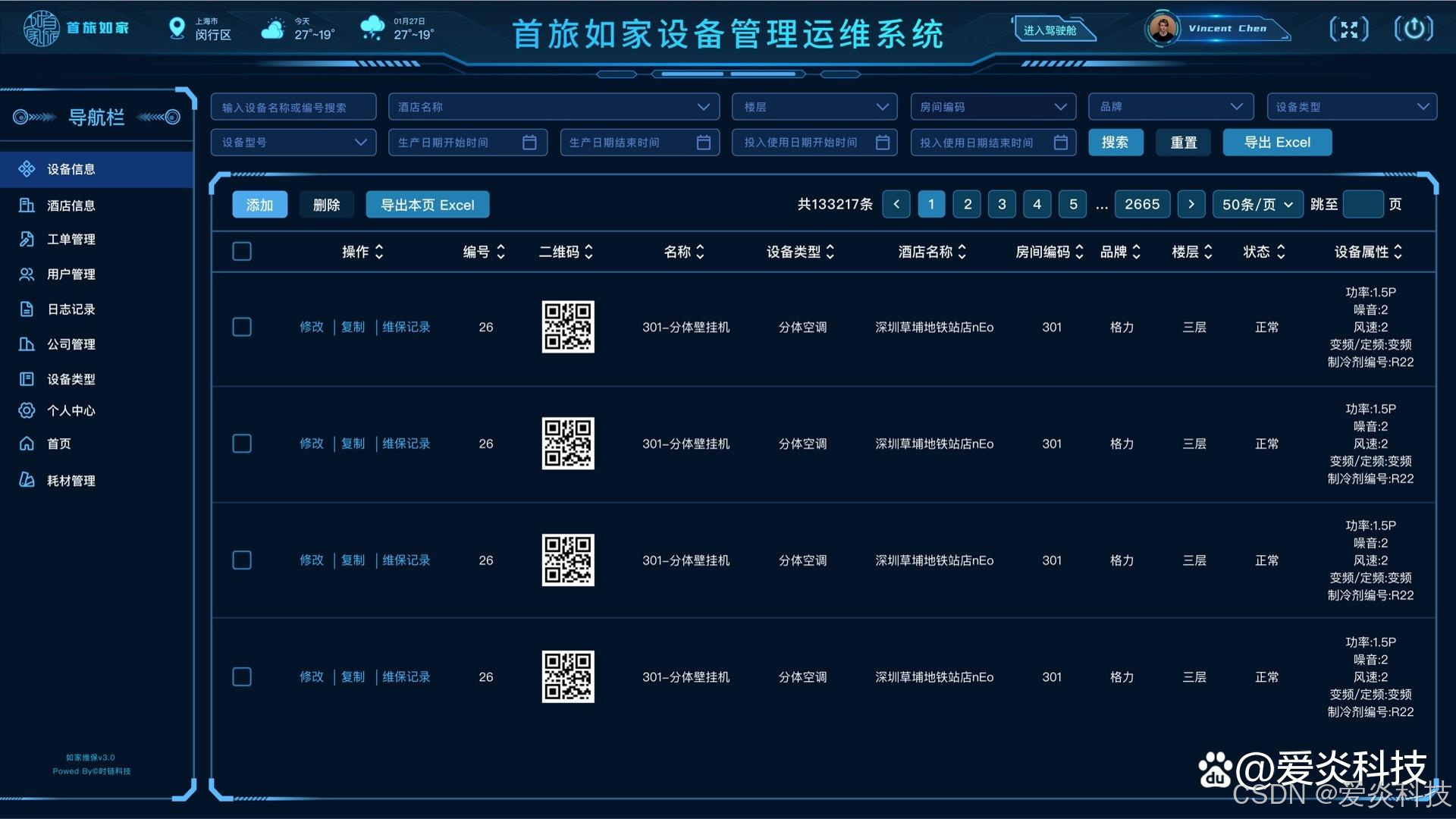Click the 用户管理 people icon
Screen dimensions: 1456x819
tap(27, 274)
